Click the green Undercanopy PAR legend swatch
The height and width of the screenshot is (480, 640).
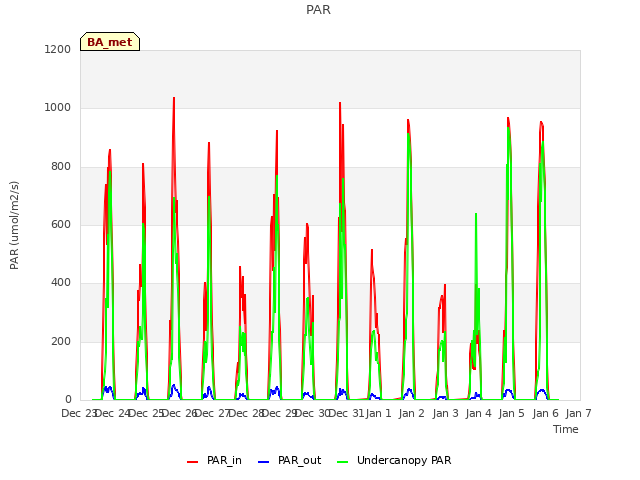pos(343,462)
